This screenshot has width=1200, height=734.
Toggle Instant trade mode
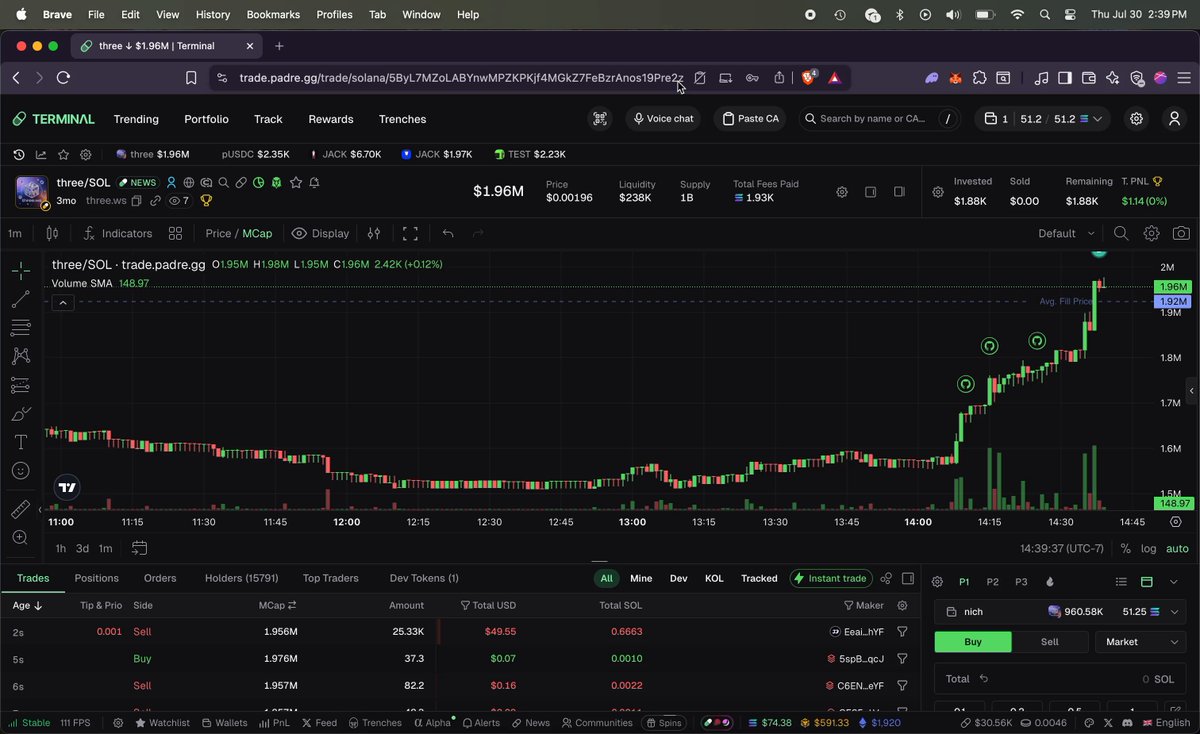coord(830,578)
